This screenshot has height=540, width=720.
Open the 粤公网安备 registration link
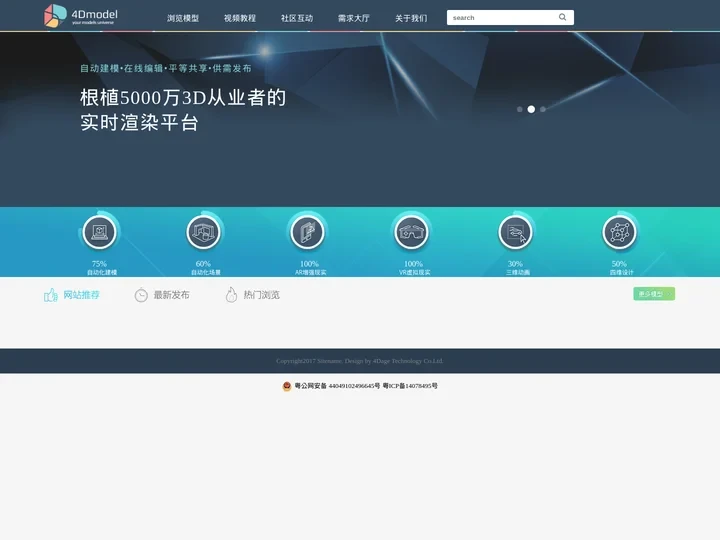pos(337,386)
